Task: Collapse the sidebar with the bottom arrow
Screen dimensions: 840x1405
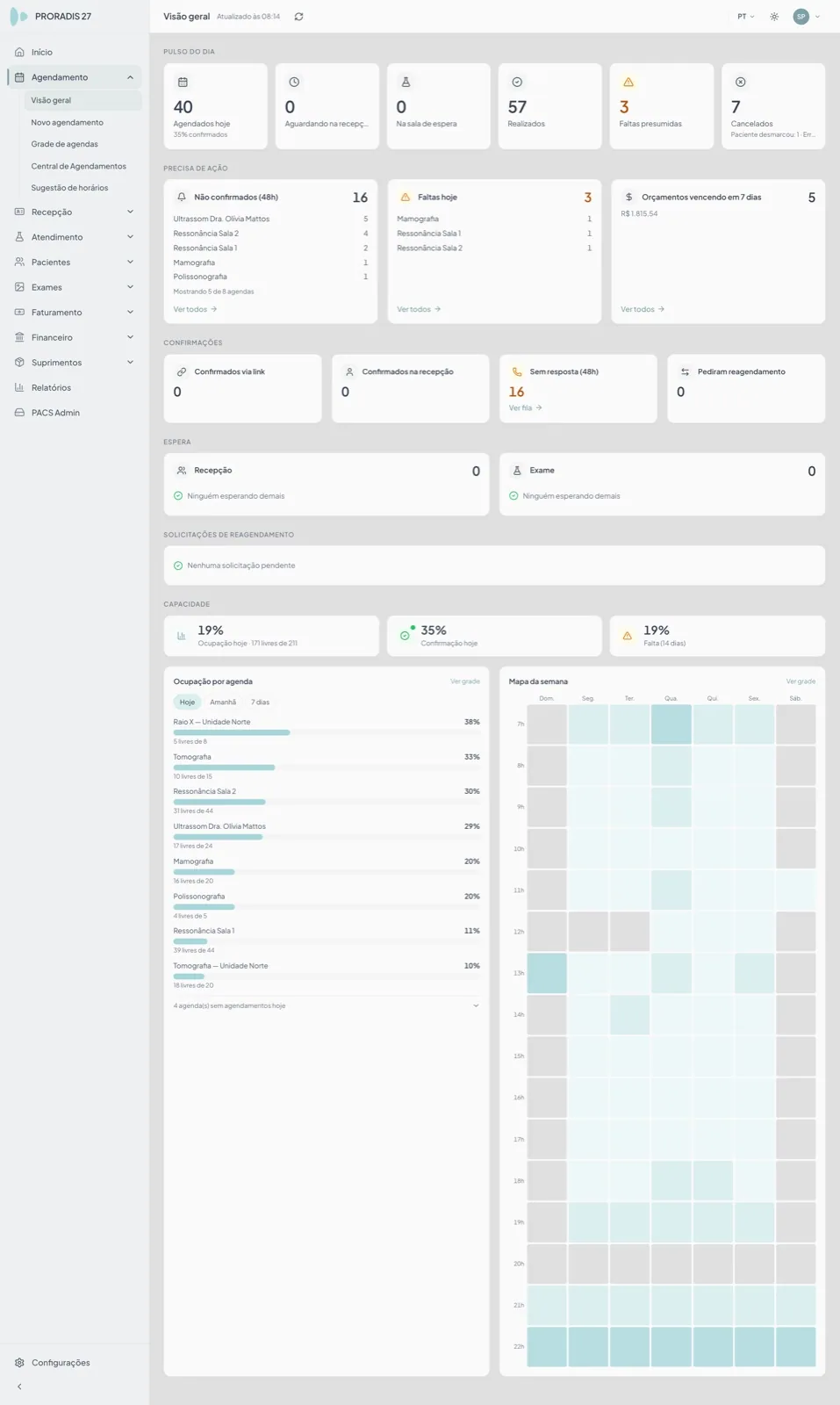Action: pyautogui.click(x=19, y=1387)
